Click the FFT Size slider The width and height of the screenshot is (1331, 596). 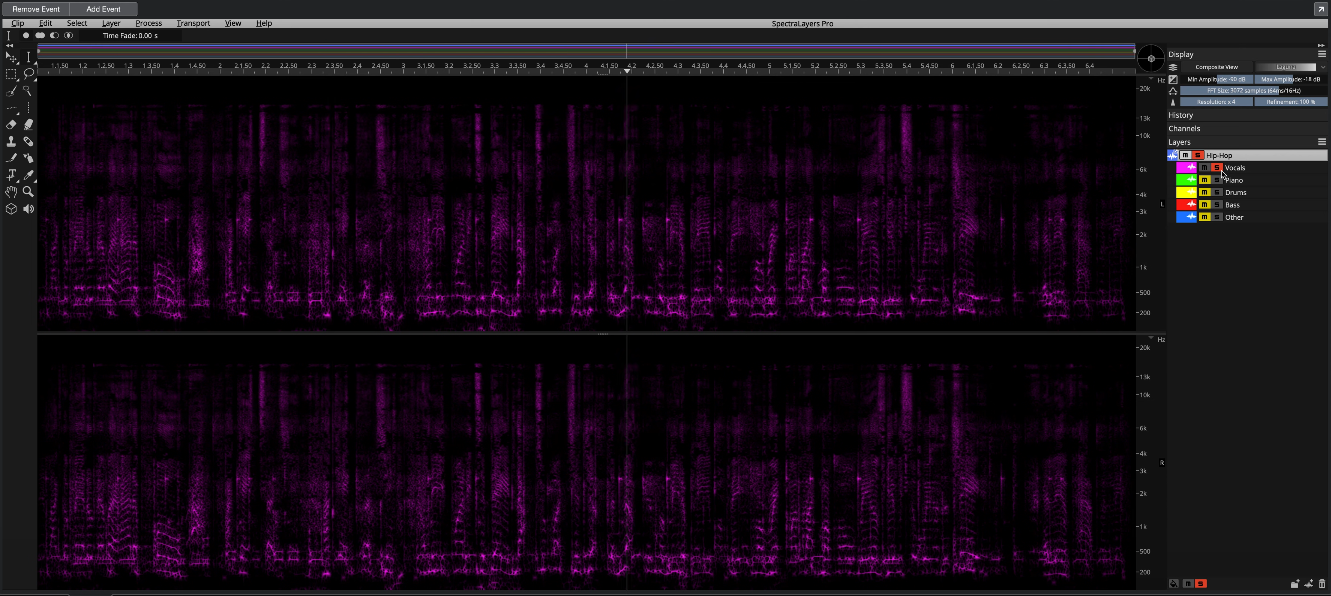point(1254,90)
